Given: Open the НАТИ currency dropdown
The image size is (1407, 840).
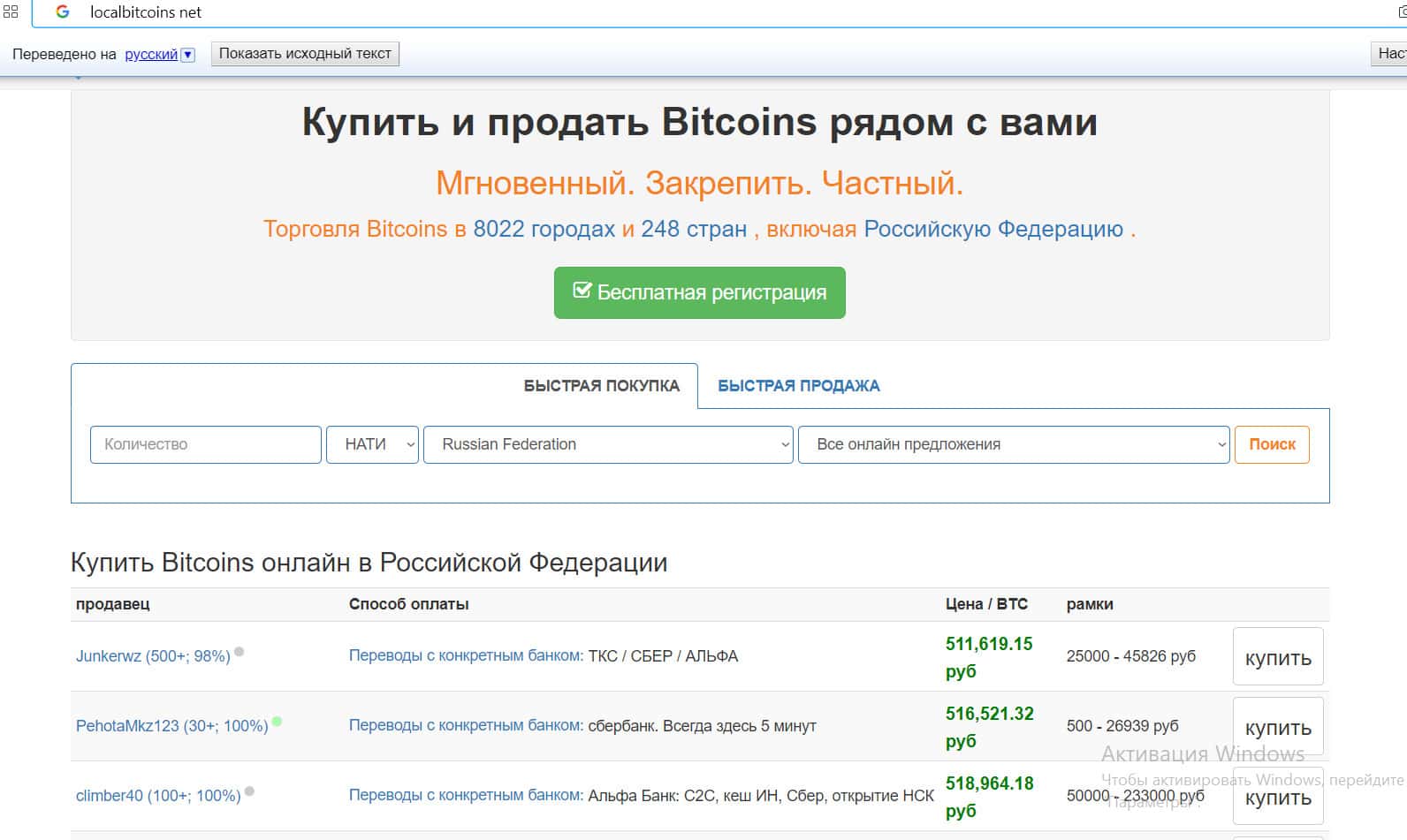Looking at the screenshot, I should click(372, 444).
